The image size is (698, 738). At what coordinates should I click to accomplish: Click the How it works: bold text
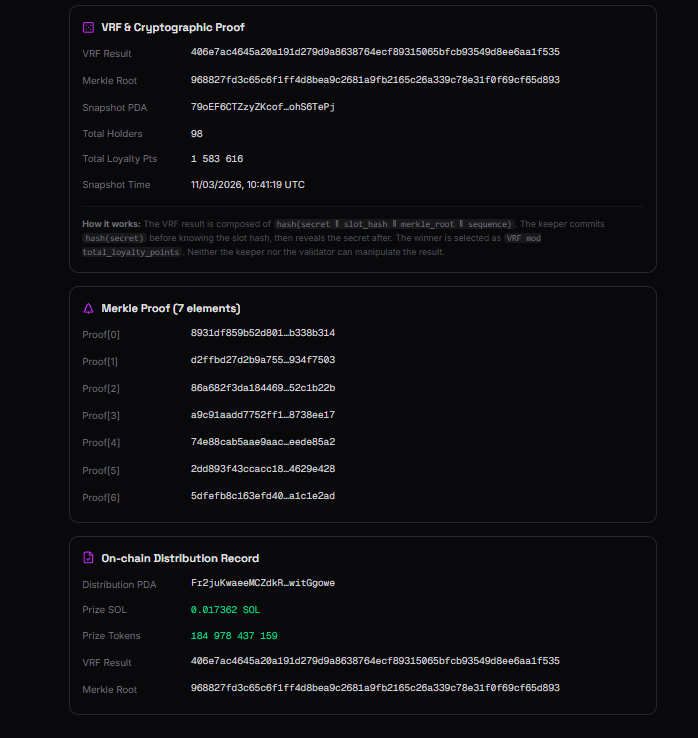tap(112, 224)
